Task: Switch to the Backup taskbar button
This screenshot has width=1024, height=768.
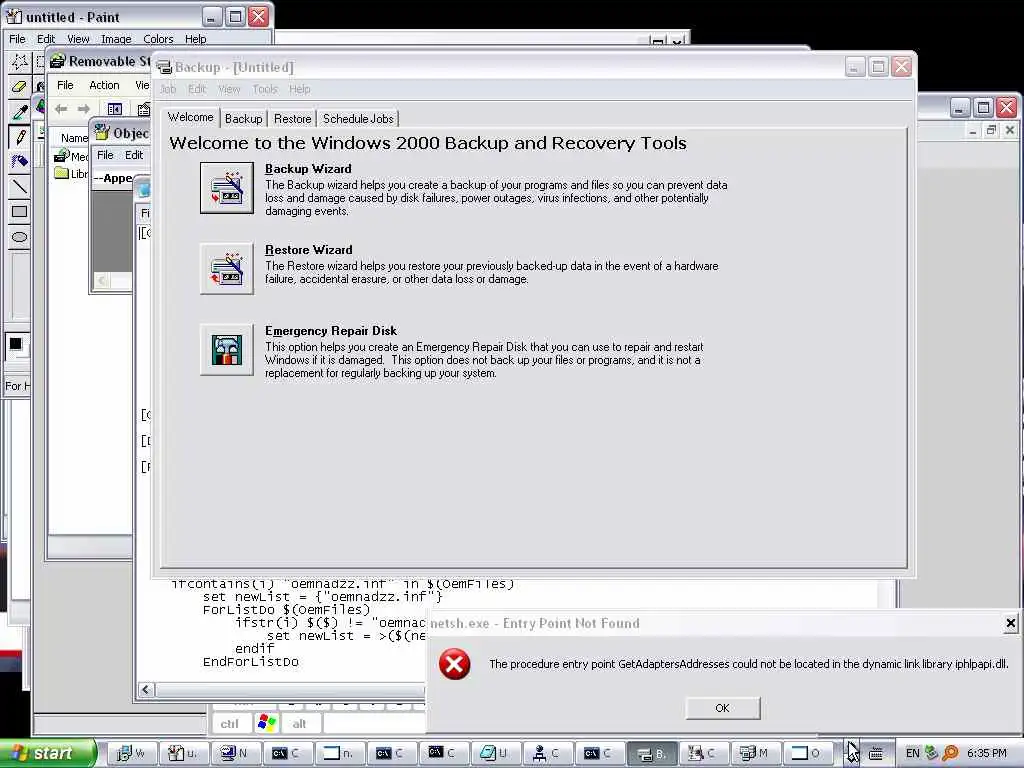Action: 653,754
